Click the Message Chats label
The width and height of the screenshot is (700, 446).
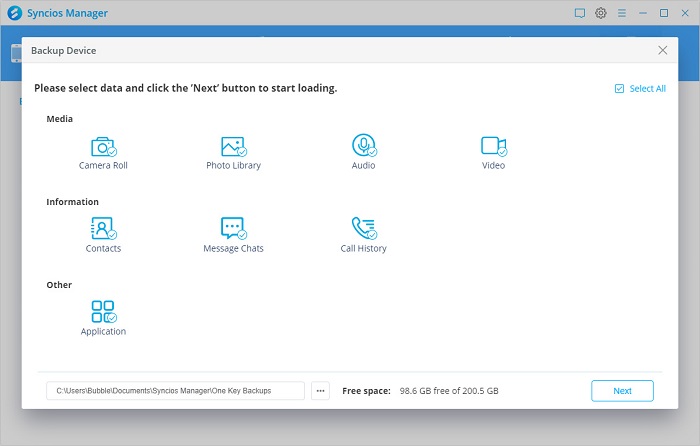tap(233, 249)
